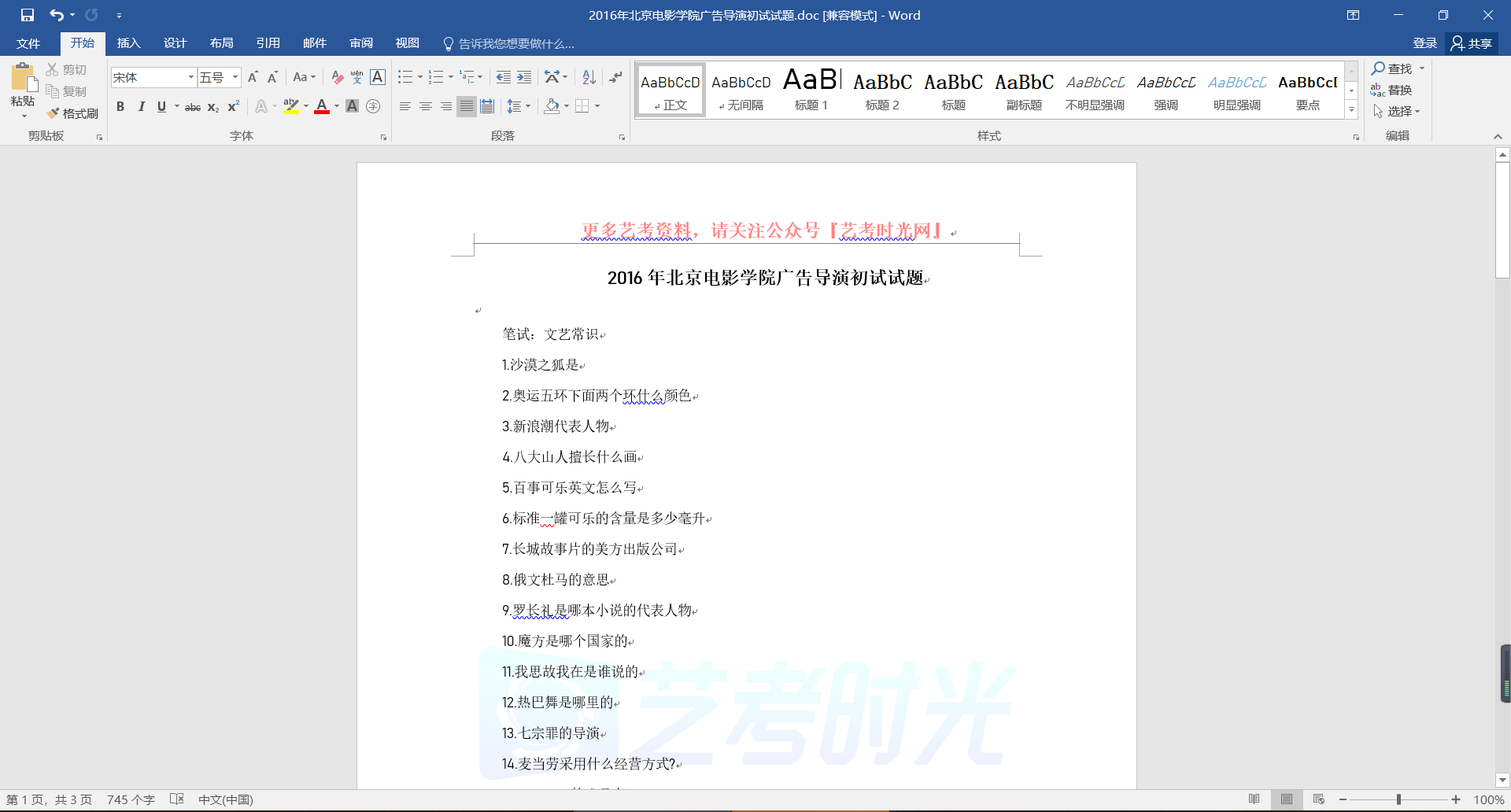Toggle Strikethrough formatting
This screenshot has height=812, width=1511.
192,107
